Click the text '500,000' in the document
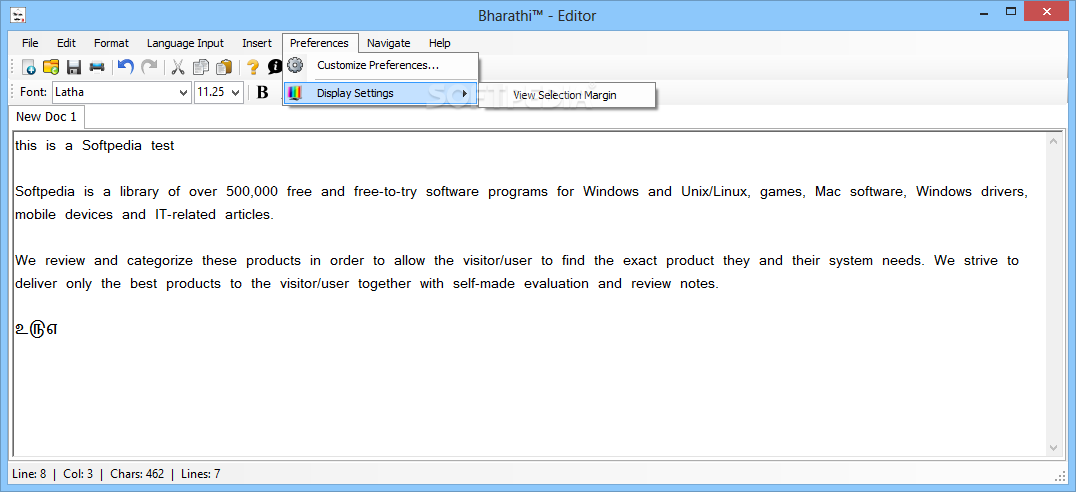This screenshot has width=1076, height=492. click(x=253, y=191)
